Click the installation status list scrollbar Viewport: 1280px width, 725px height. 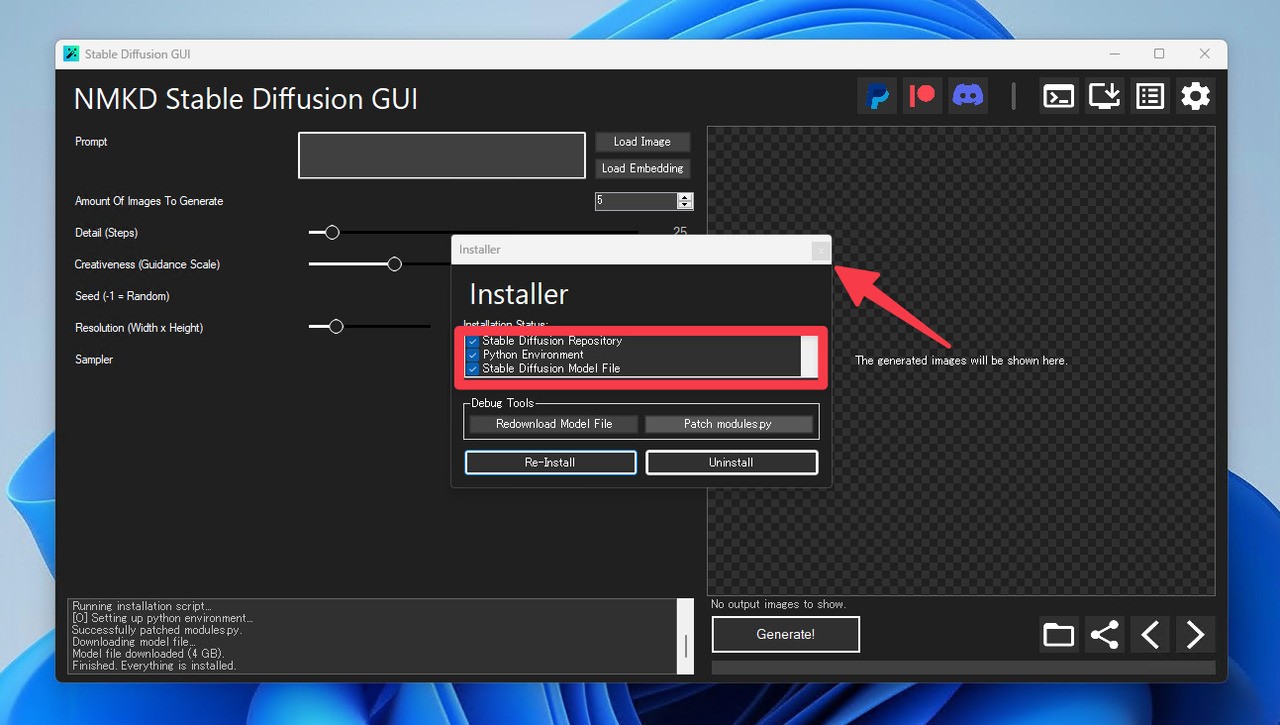click(809, 355)
